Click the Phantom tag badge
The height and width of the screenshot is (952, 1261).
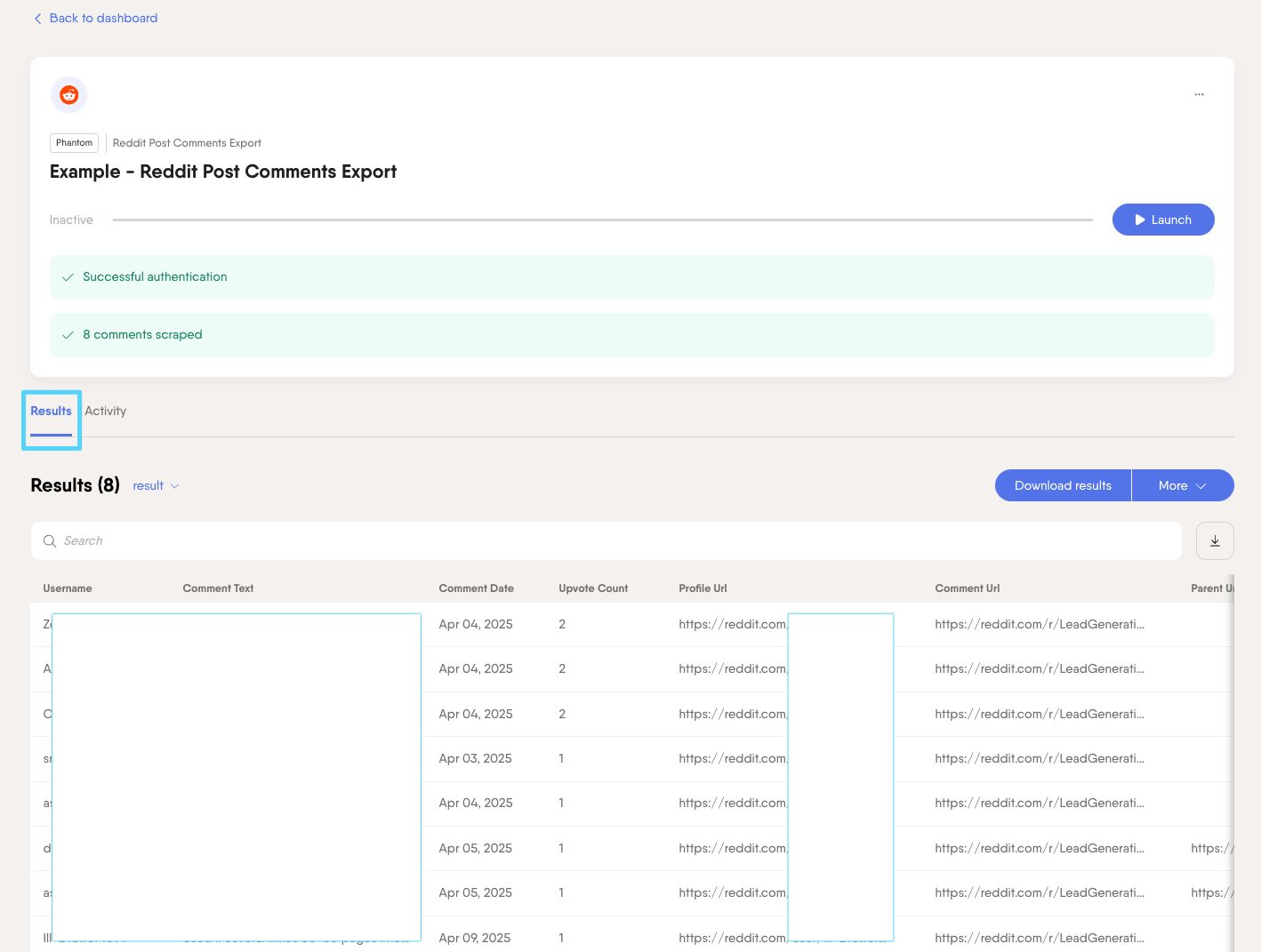[x=74, y=142]
